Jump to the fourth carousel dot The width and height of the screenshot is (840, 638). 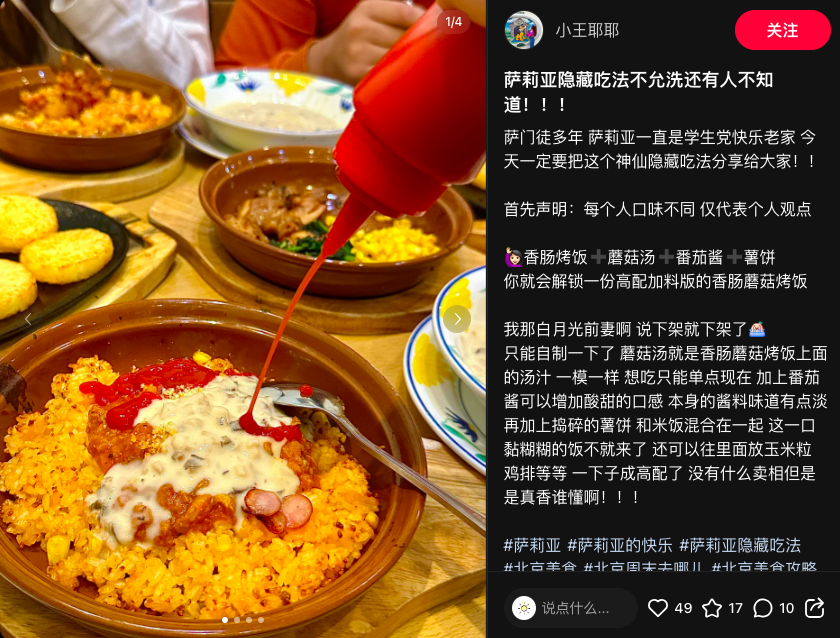(x=261, y=620)
